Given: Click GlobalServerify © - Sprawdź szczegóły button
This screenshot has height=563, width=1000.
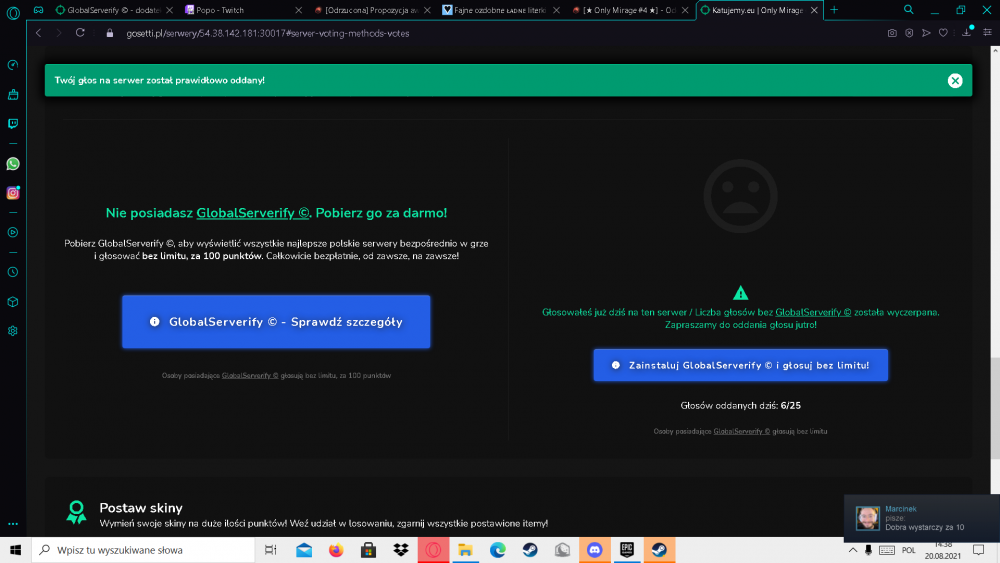Looking at the screenshot, I should tap(276, 321).
